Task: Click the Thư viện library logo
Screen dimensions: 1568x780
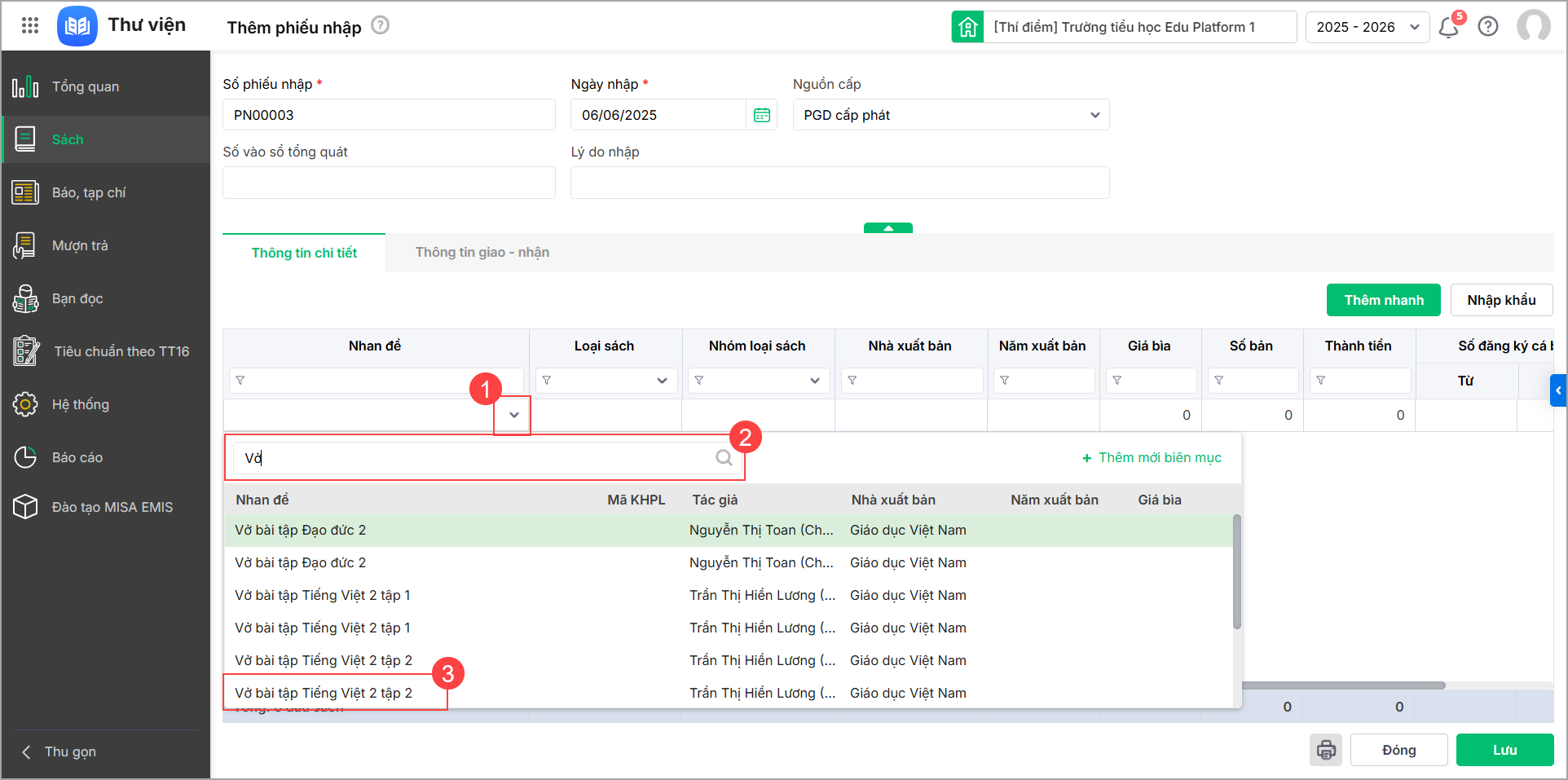Action: pyautogui.click(x=77, y=26)
